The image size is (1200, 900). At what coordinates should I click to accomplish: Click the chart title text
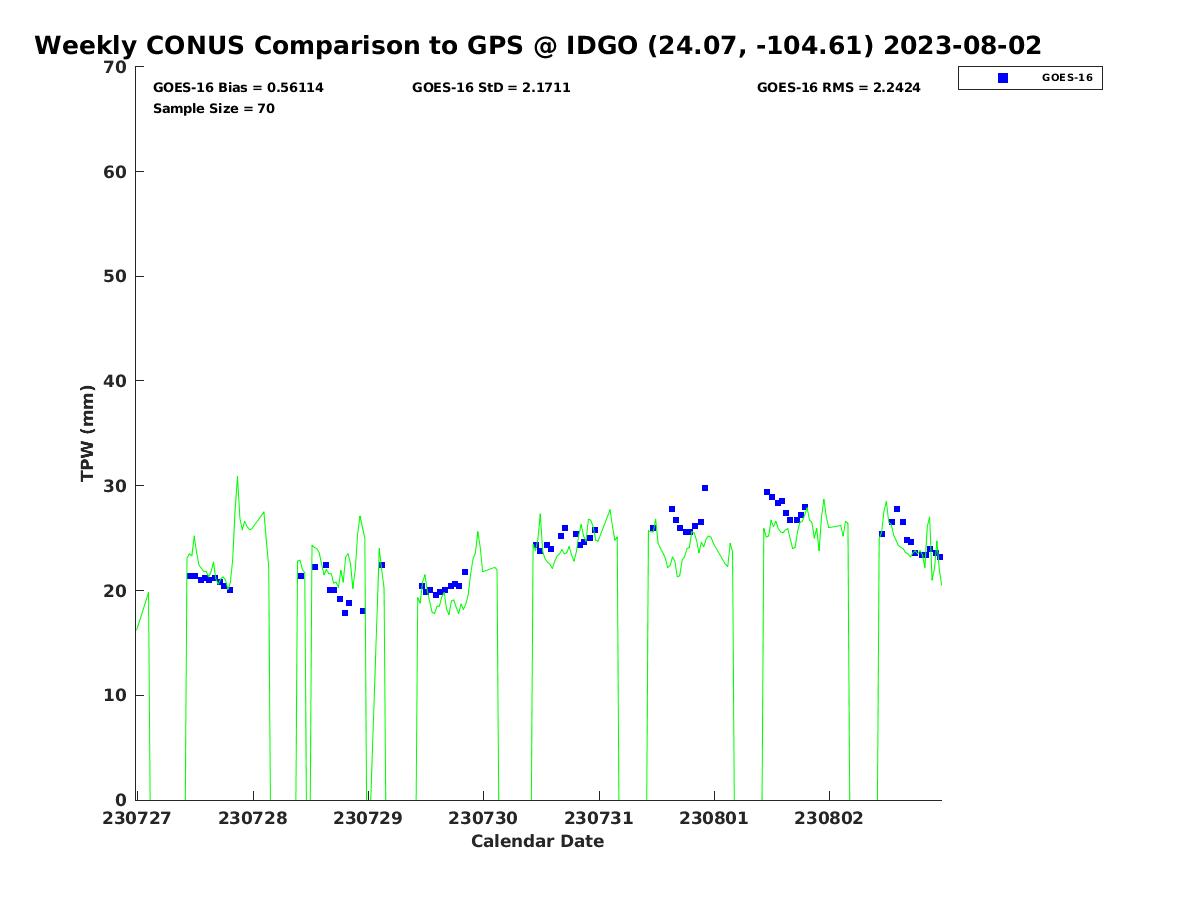[538, 46]
